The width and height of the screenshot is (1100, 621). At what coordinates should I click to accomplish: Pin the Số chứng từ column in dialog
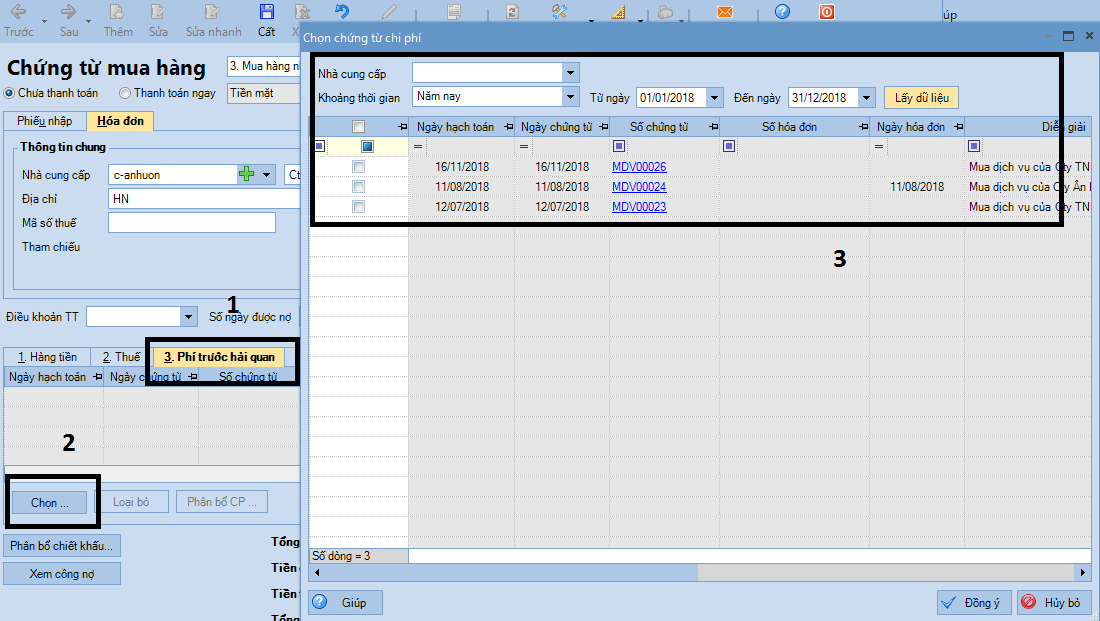click(x=713, y=127)
